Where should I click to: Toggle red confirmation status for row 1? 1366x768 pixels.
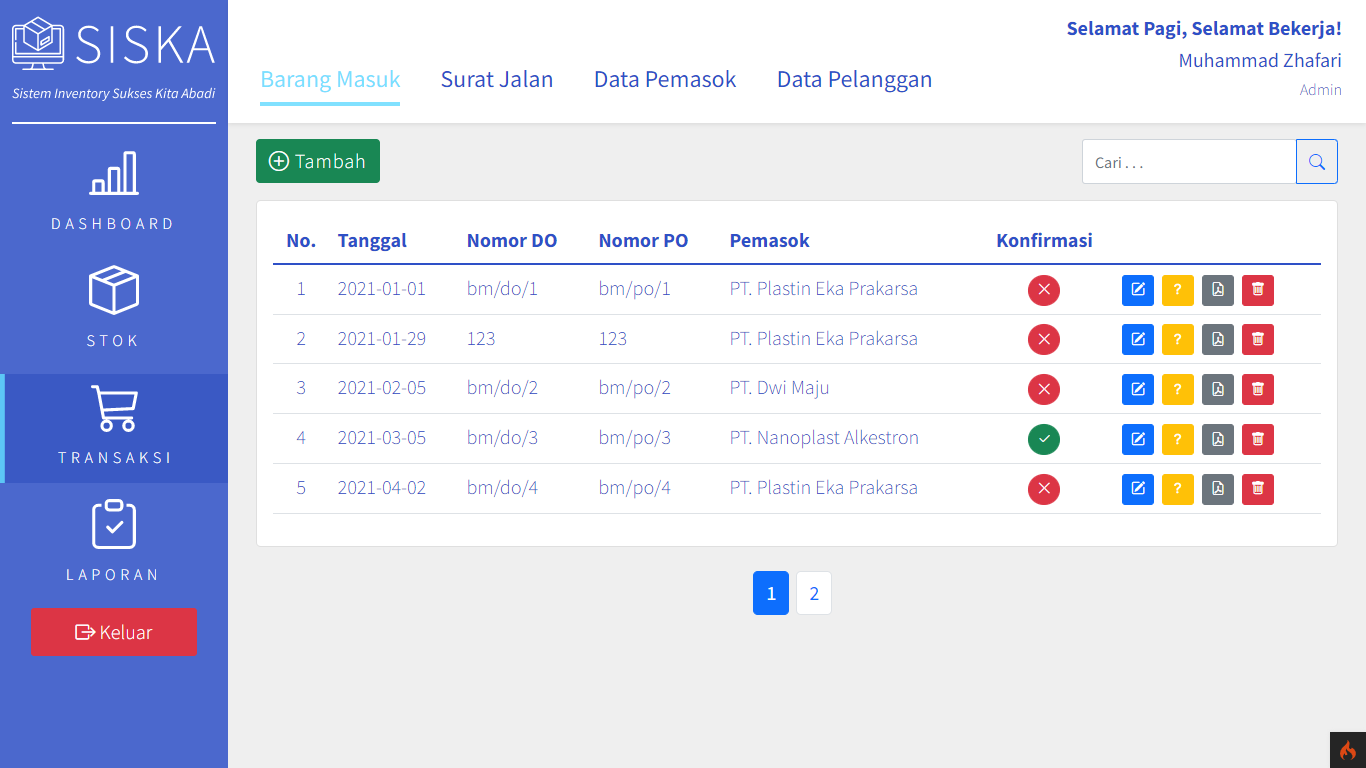(x=1043, y=290)
